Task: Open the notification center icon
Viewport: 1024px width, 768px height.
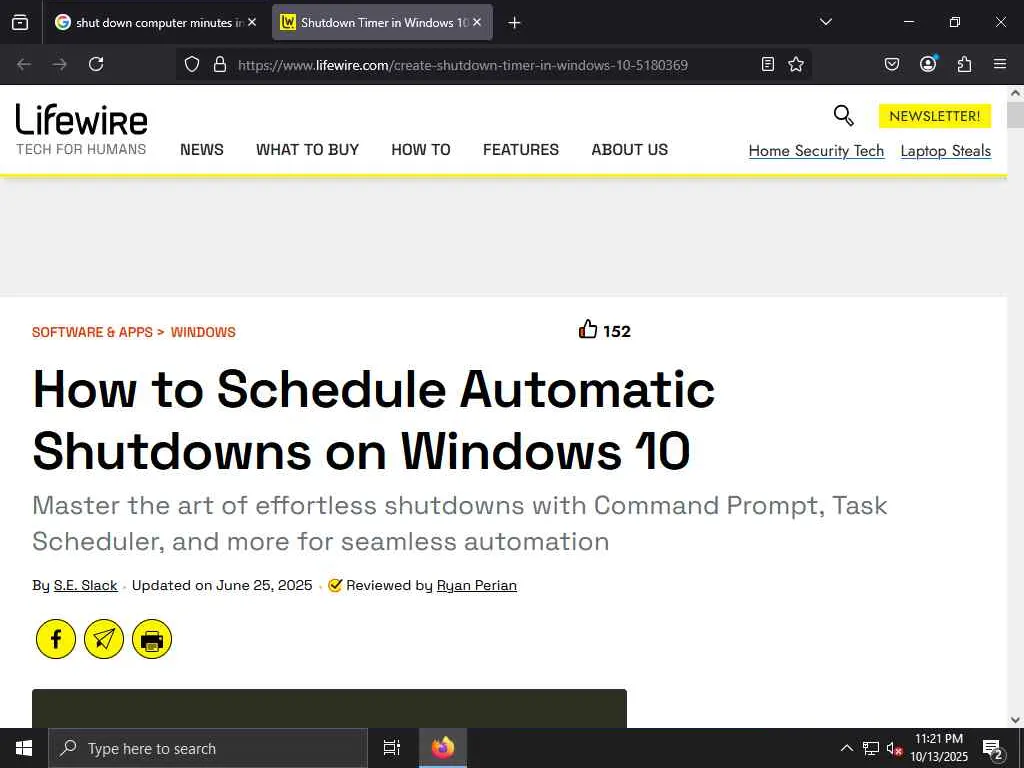Action: (x=993, y=749)
